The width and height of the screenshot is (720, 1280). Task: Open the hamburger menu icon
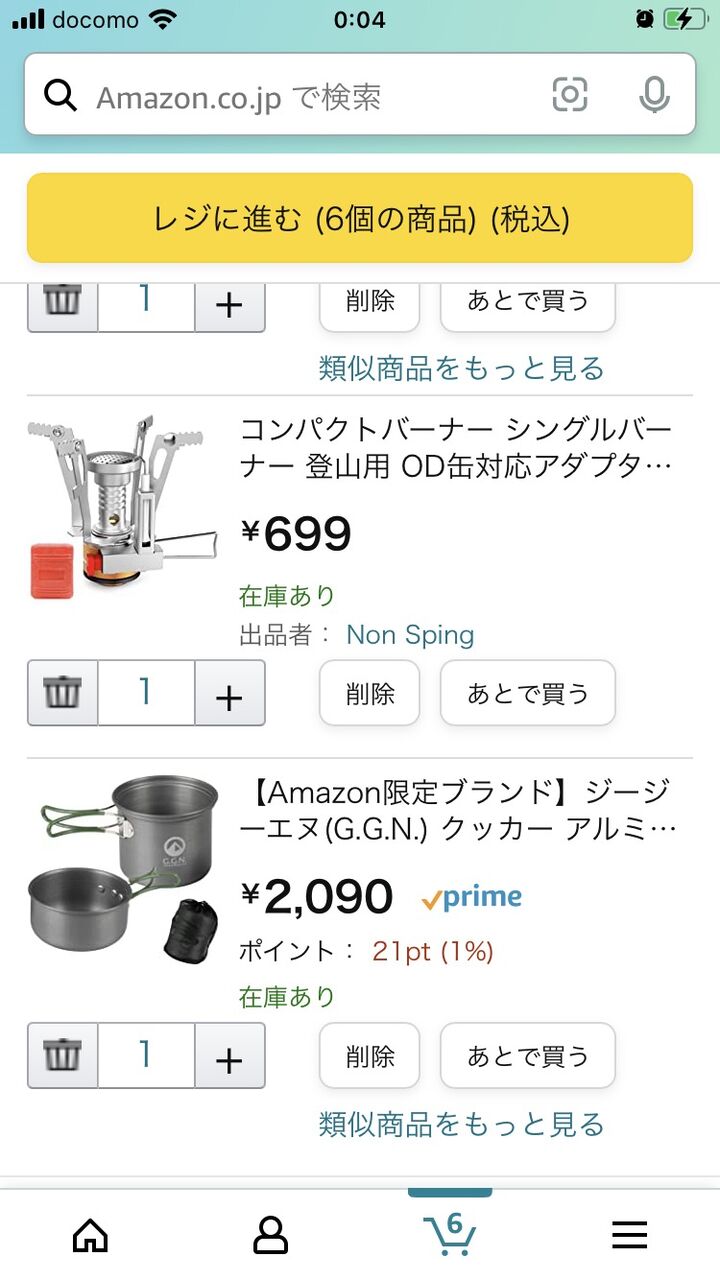(630, 1236)
